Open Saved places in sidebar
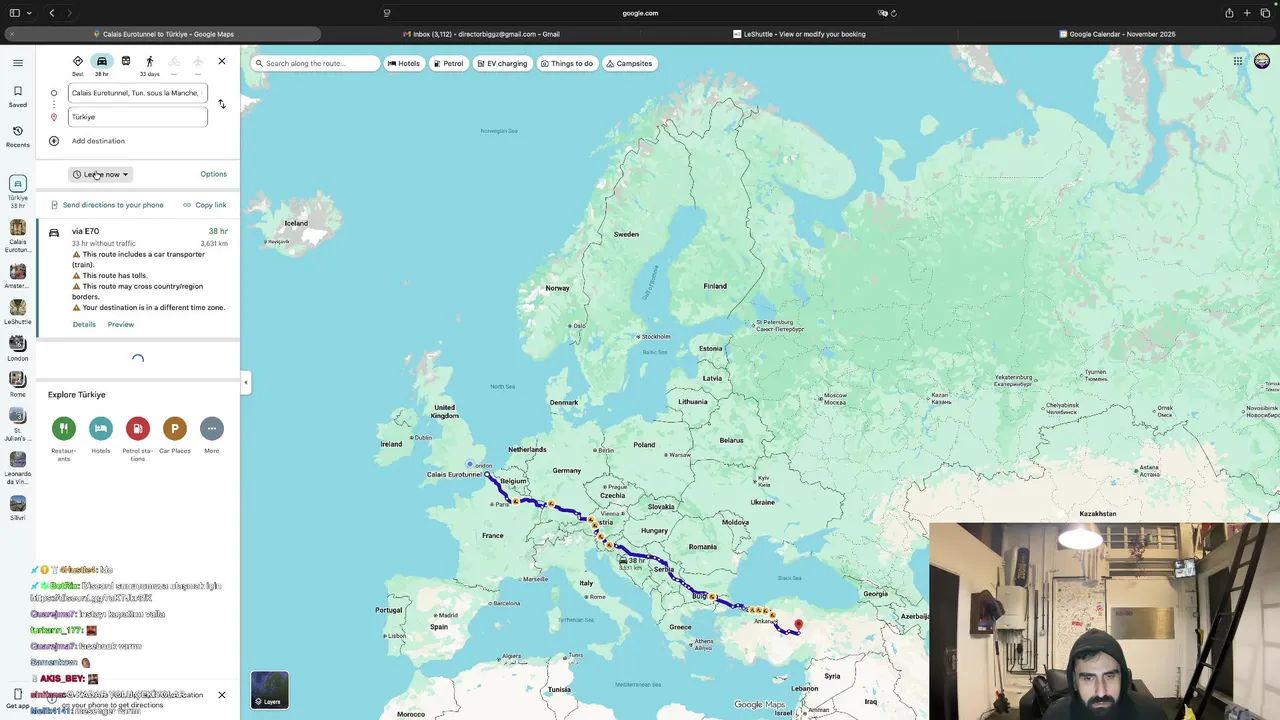The height and width of the screenshot is (720, 1280). pos(17,96)
